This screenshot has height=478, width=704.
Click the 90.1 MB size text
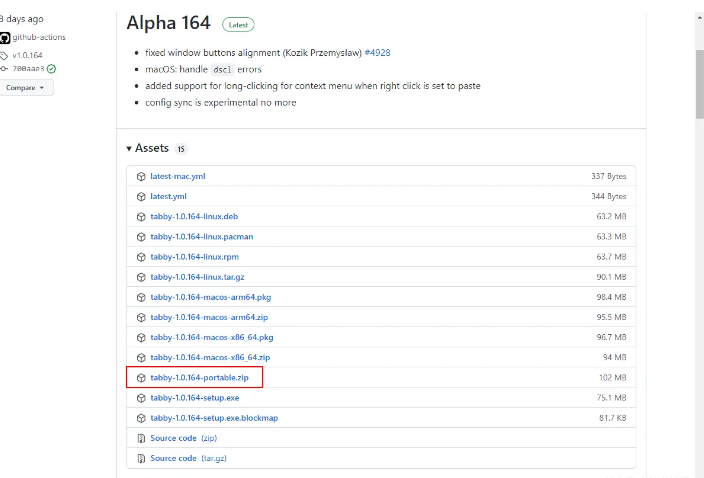[611, 277]
